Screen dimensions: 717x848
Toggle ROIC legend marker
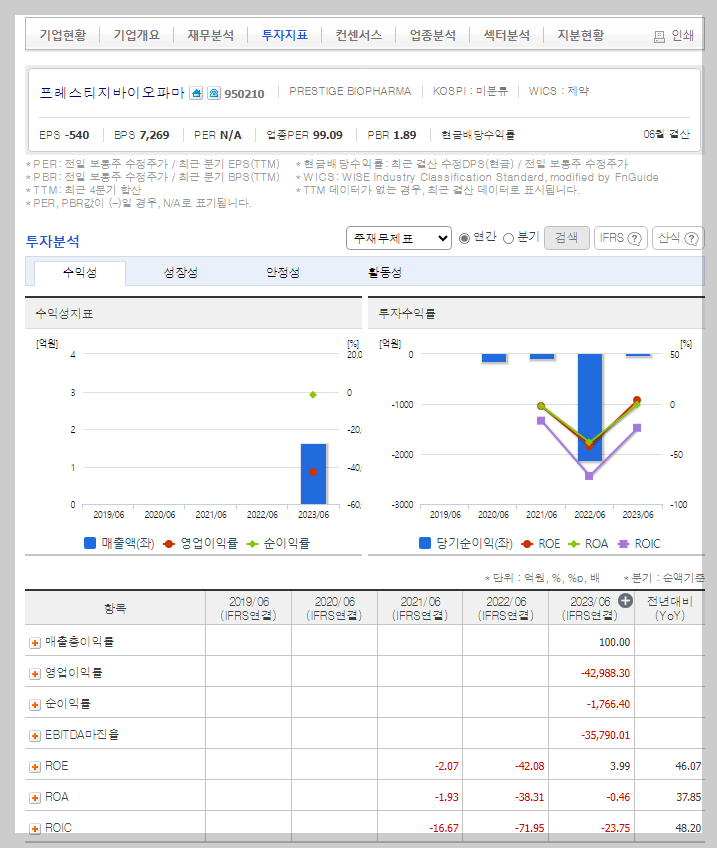[623, 544]
